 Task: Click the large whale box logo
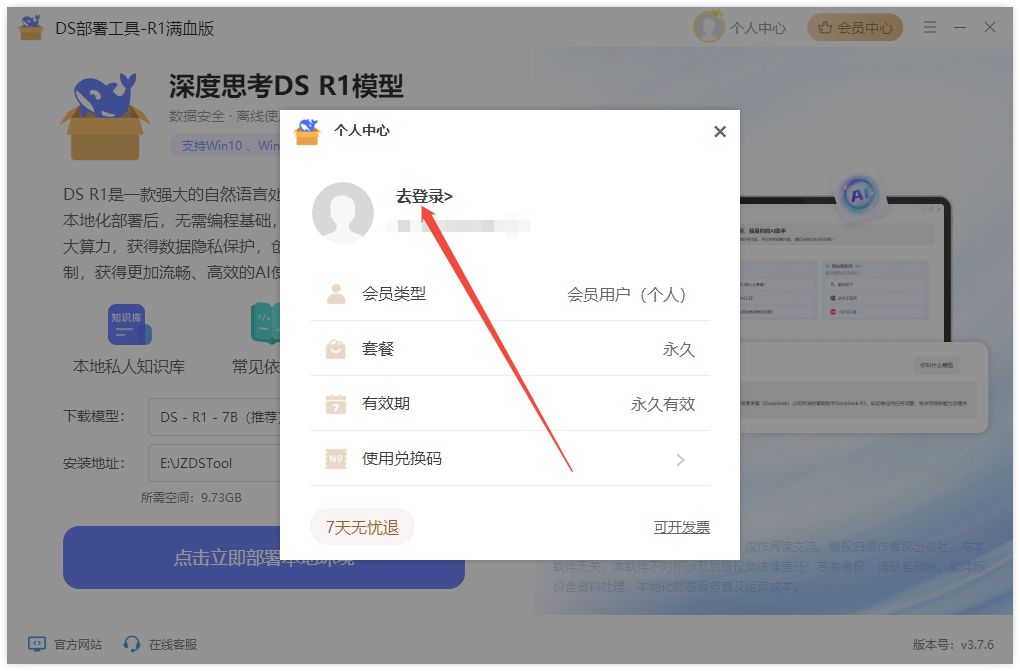tap(105, 116)
